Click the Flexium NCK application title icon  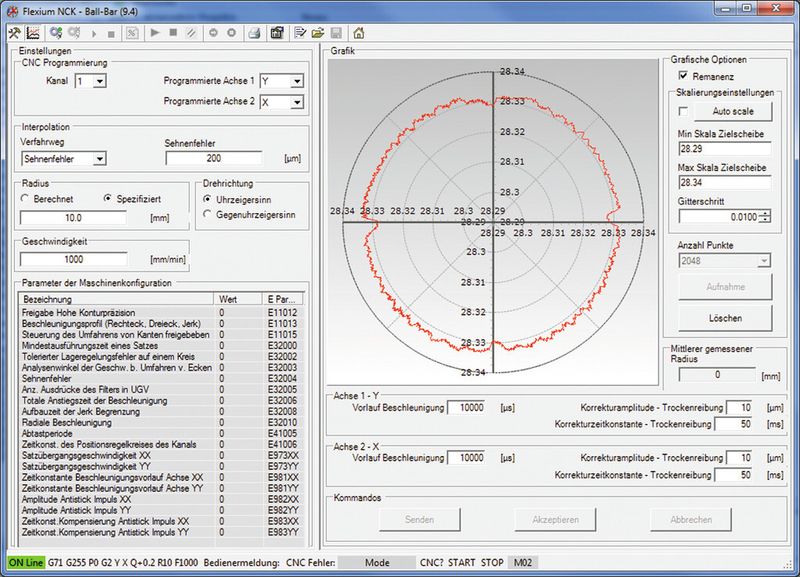[13, 11]
